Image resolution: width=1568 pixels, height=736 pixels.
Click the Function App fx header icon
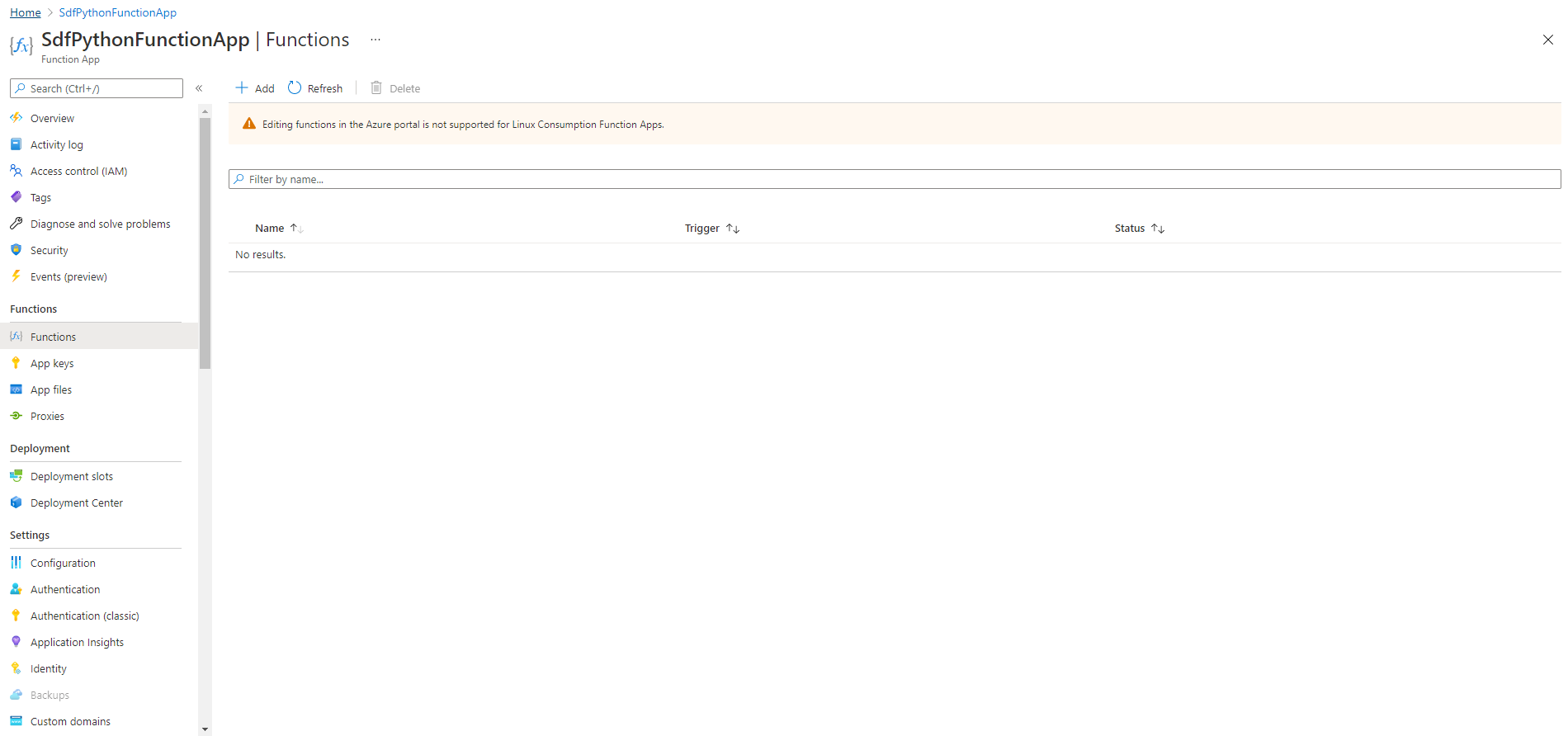point(21,45)
